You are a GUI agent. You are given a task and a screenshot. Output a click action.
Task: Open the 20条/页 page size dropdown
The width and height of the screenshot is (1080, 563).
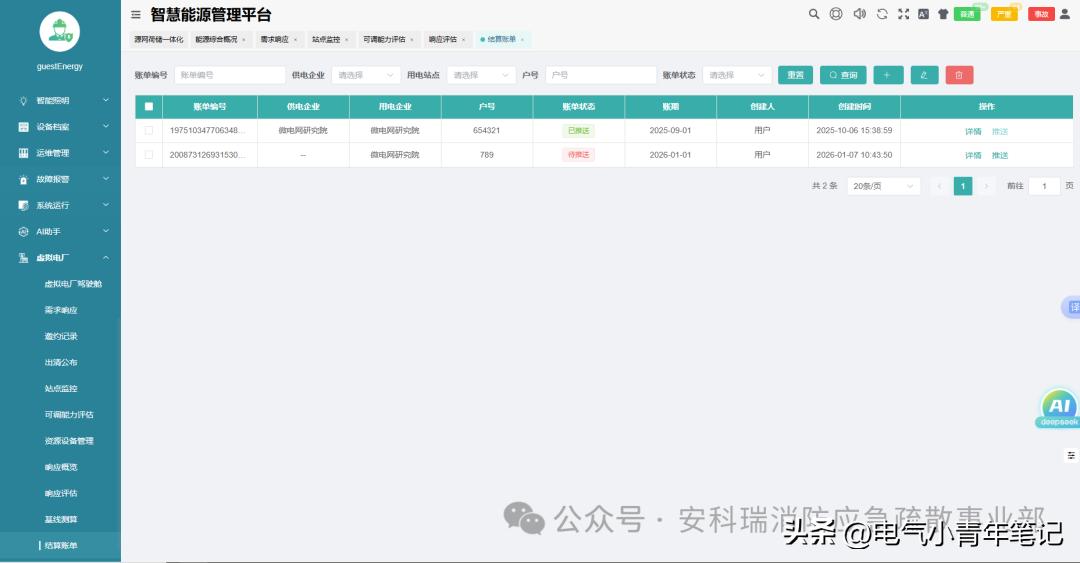(883, 186)
